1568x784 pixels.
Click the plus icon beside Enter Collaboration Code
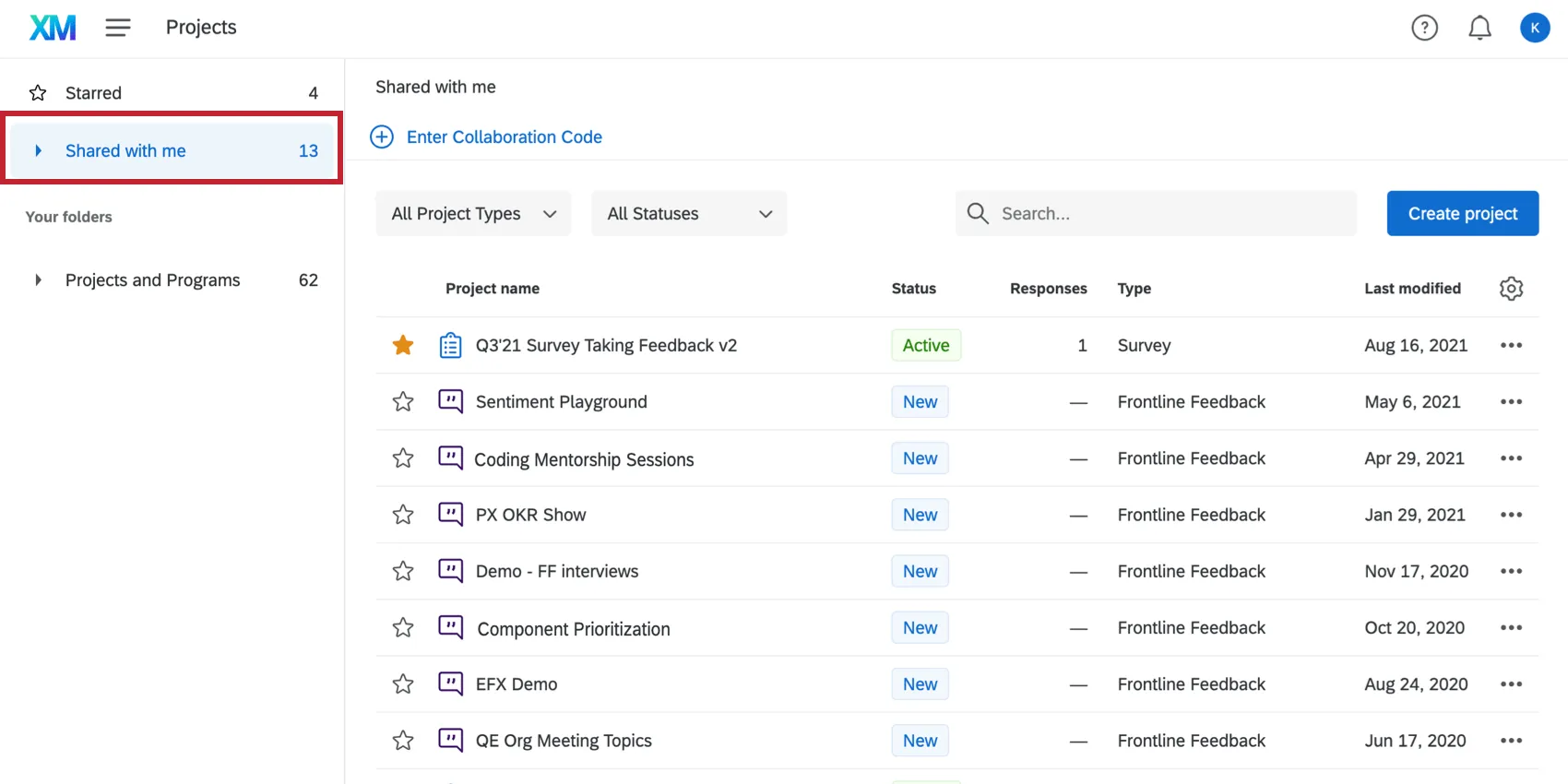(382, 137)
